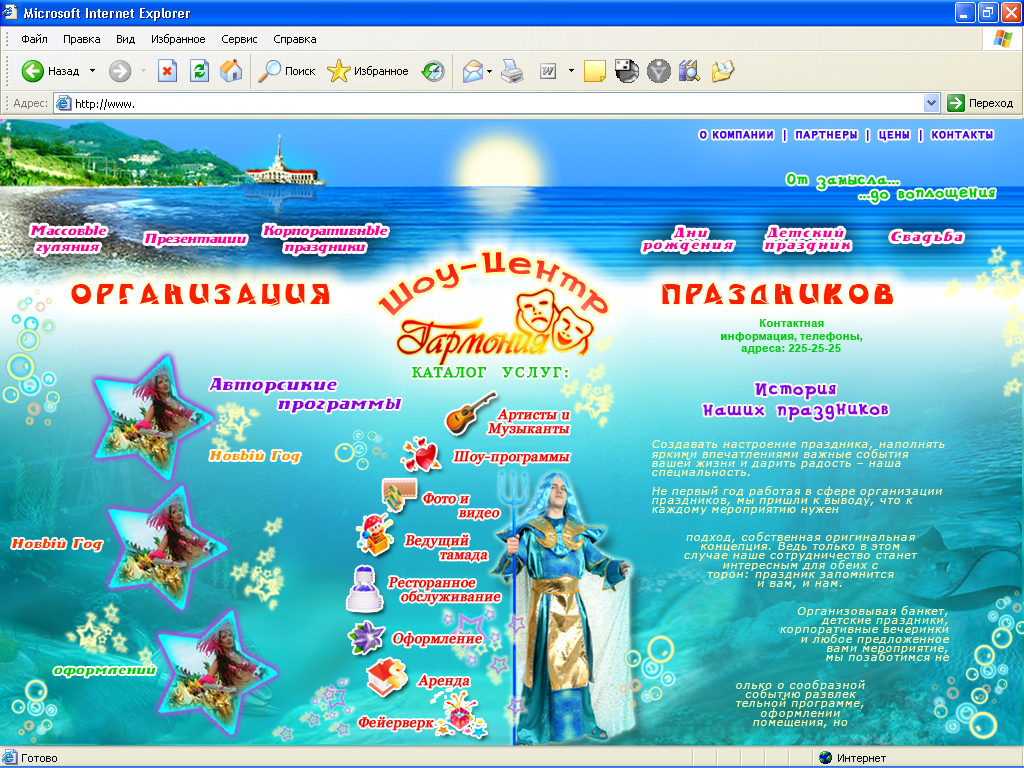Open the Фото и видео catalog link
This screenshot has width=1024, height=768.
pos(461,505)
